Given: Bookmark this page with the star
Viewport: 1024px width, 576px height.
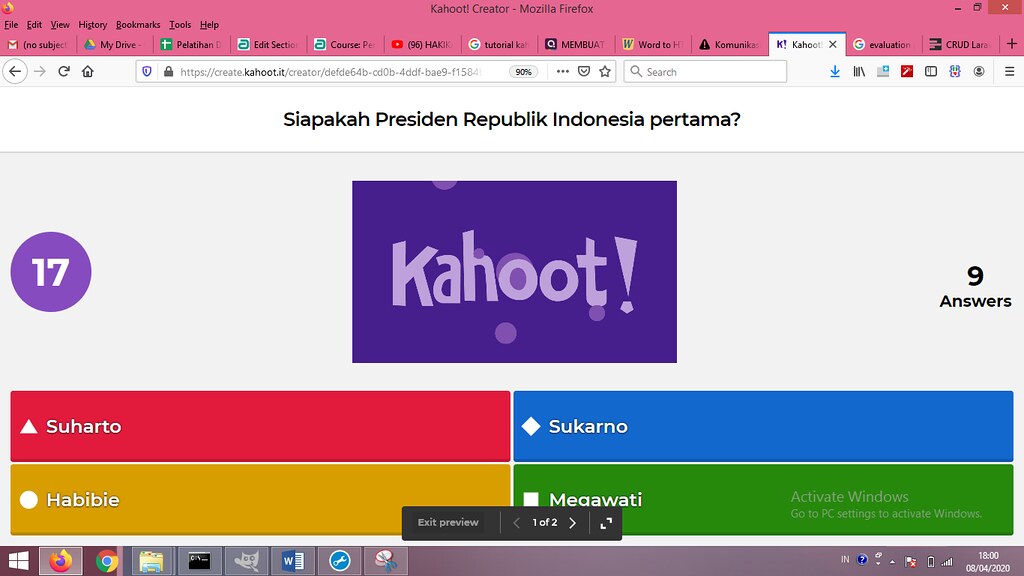Looking at the screenshot, I should [x=605, y=72].
